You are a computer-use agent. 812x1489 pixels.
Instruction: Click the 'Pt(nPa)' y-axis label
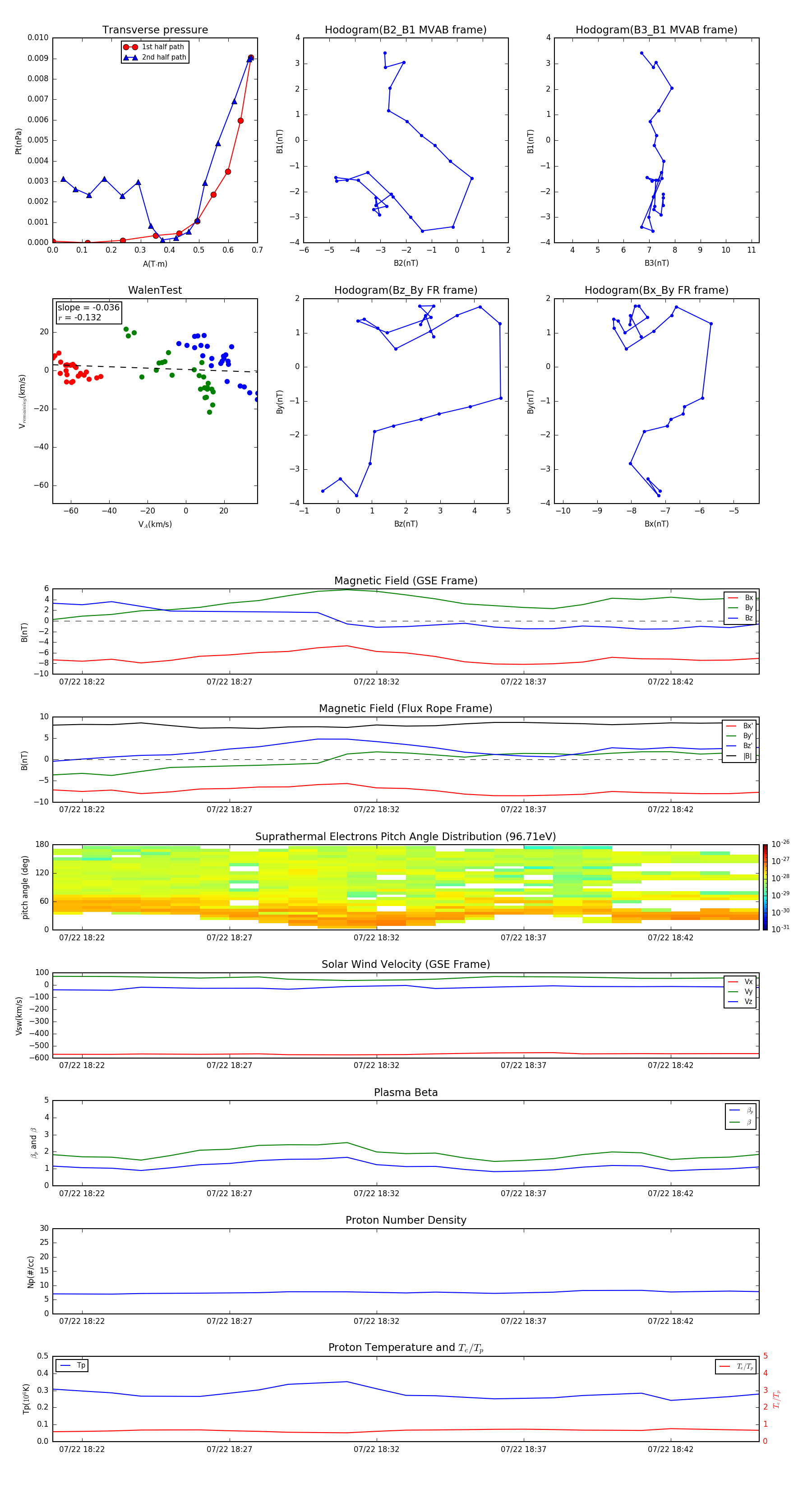pyautogui.click(x=18, y=141)
